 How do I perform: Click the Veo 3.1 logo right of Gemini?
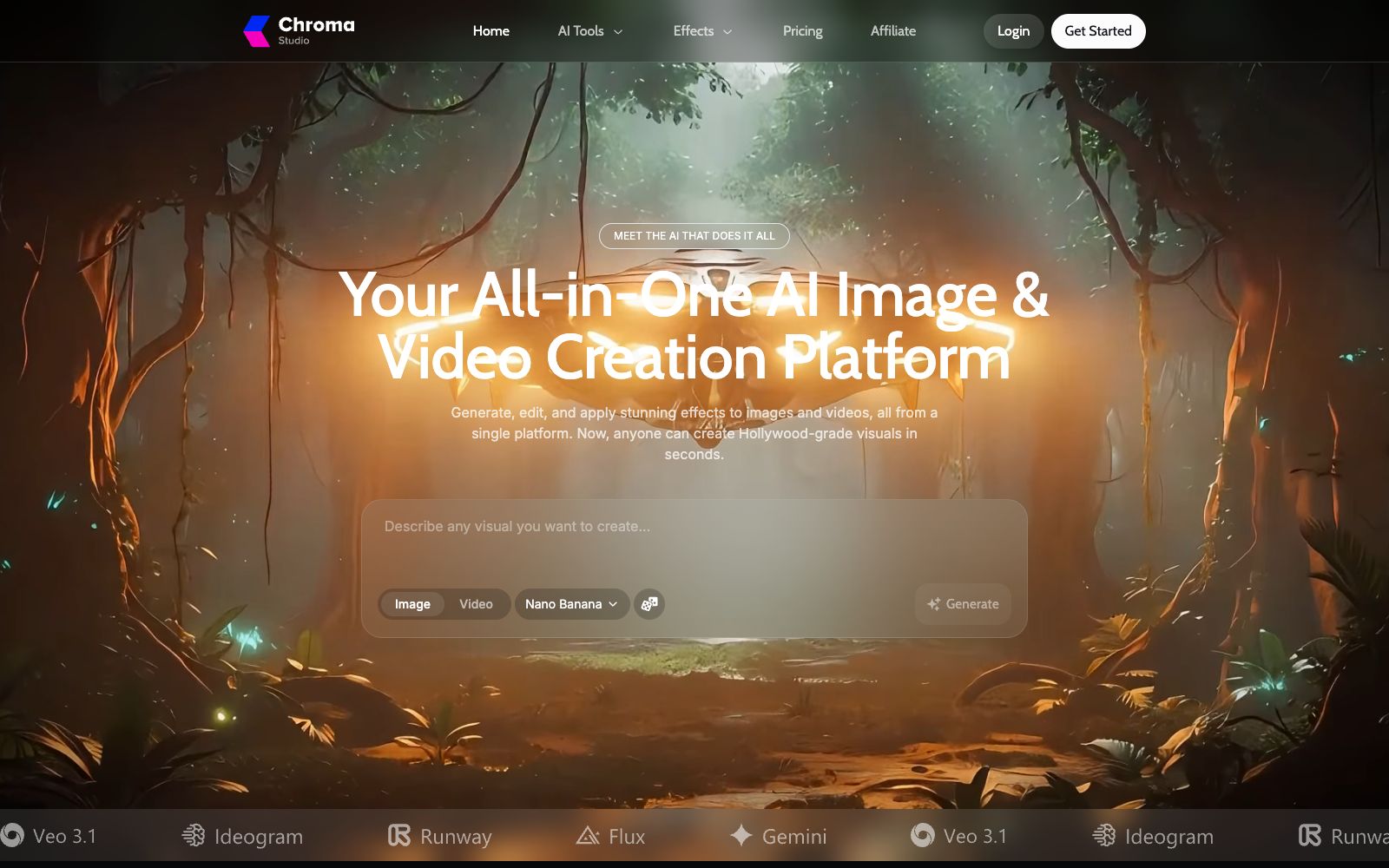click(x=958, y=836)
